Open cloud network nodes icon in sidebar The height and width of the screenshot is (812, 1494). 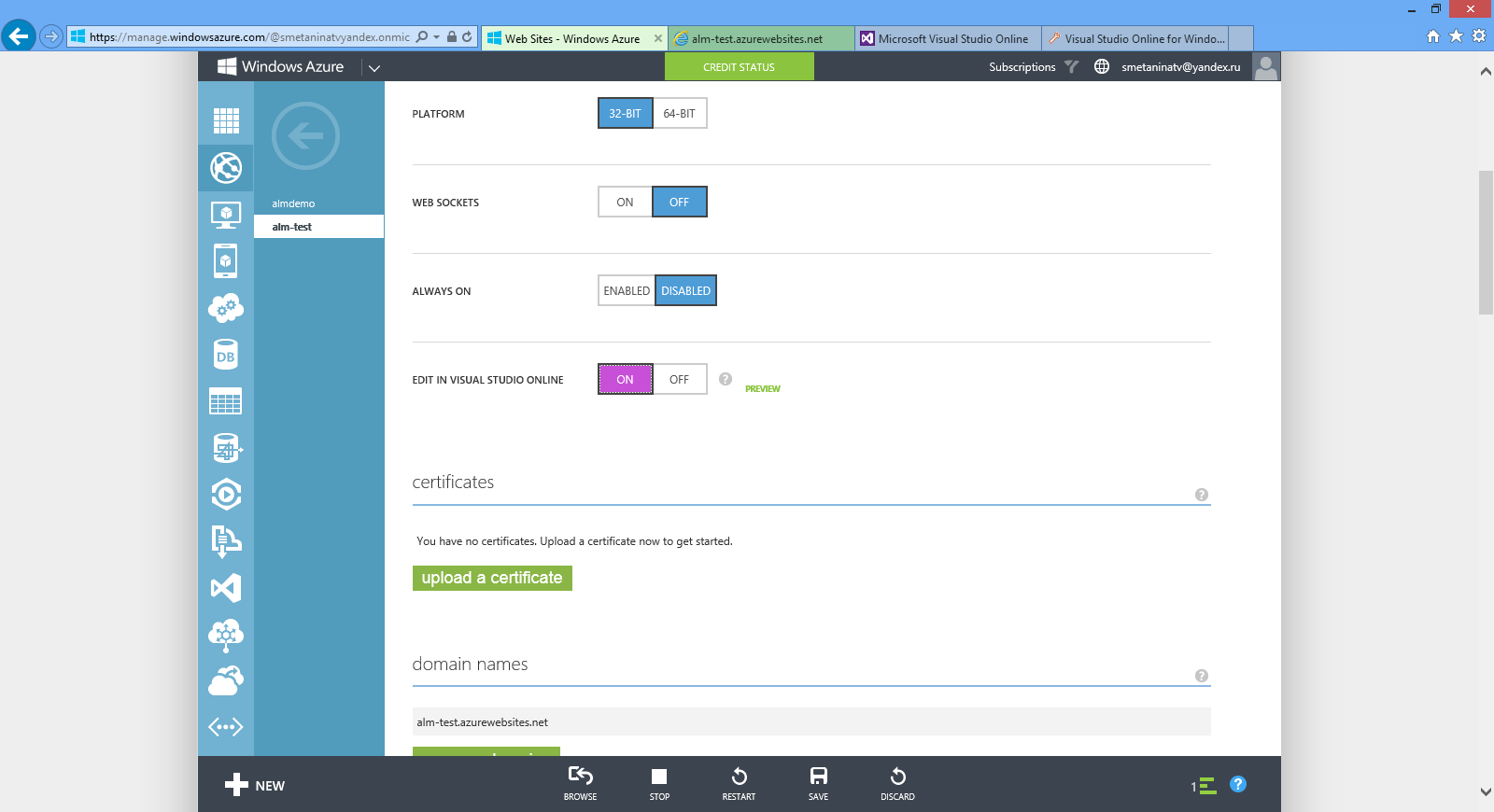point(226,635)
